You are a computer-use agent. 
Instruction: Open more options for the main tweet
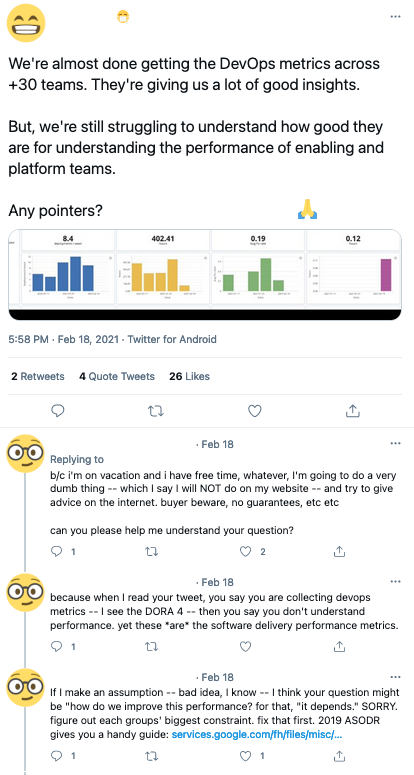pos(395,16)
